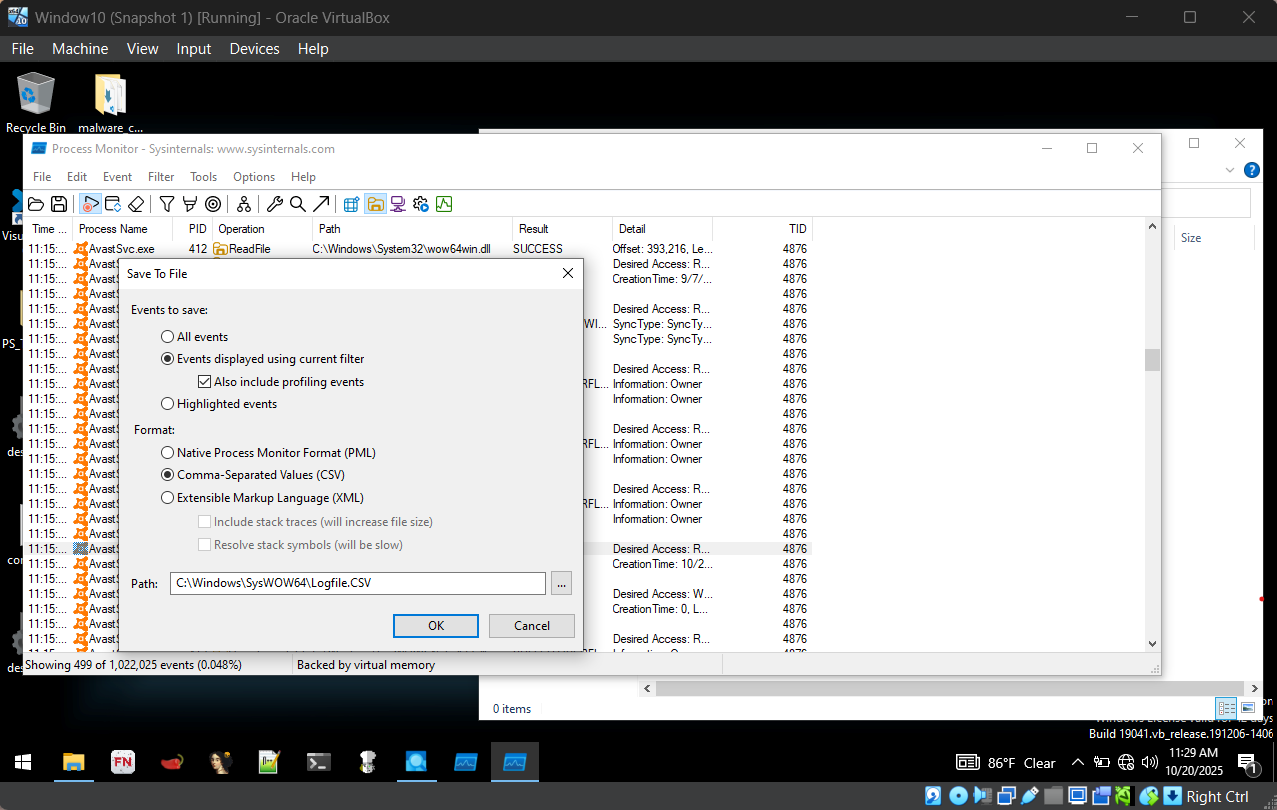The image size is (1277, 810).
Task: Click the File Explorer taskbar icon
Action: [74, 762]
